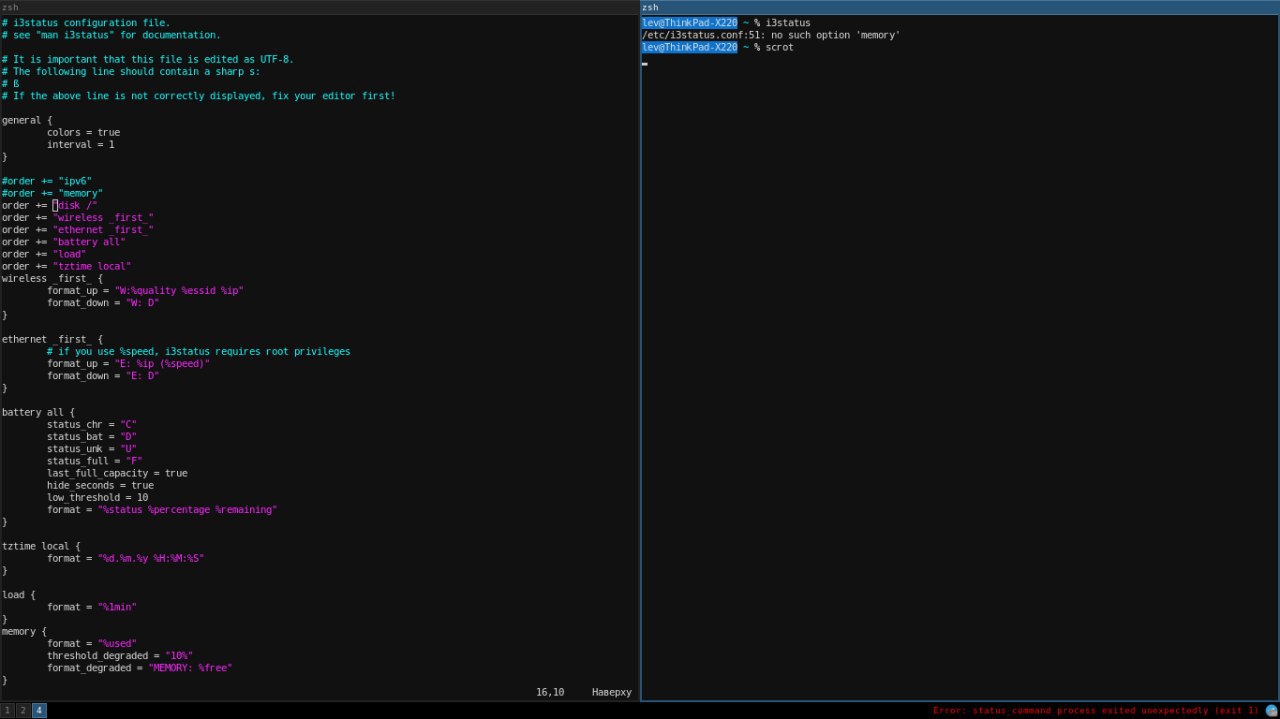Click the 'format_down = "W: D"' line
The image size is (1280, 719).
[103, 302]
